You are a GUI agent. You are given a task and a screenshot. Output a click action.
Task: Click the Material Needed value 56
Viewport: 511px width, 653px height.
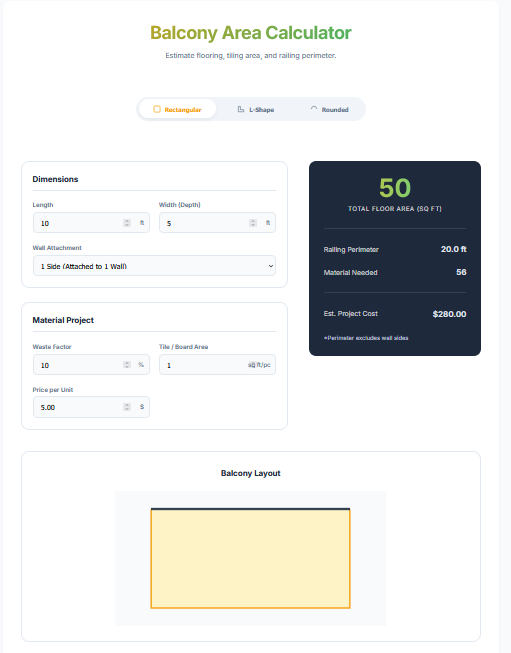(x=461, y=272)
